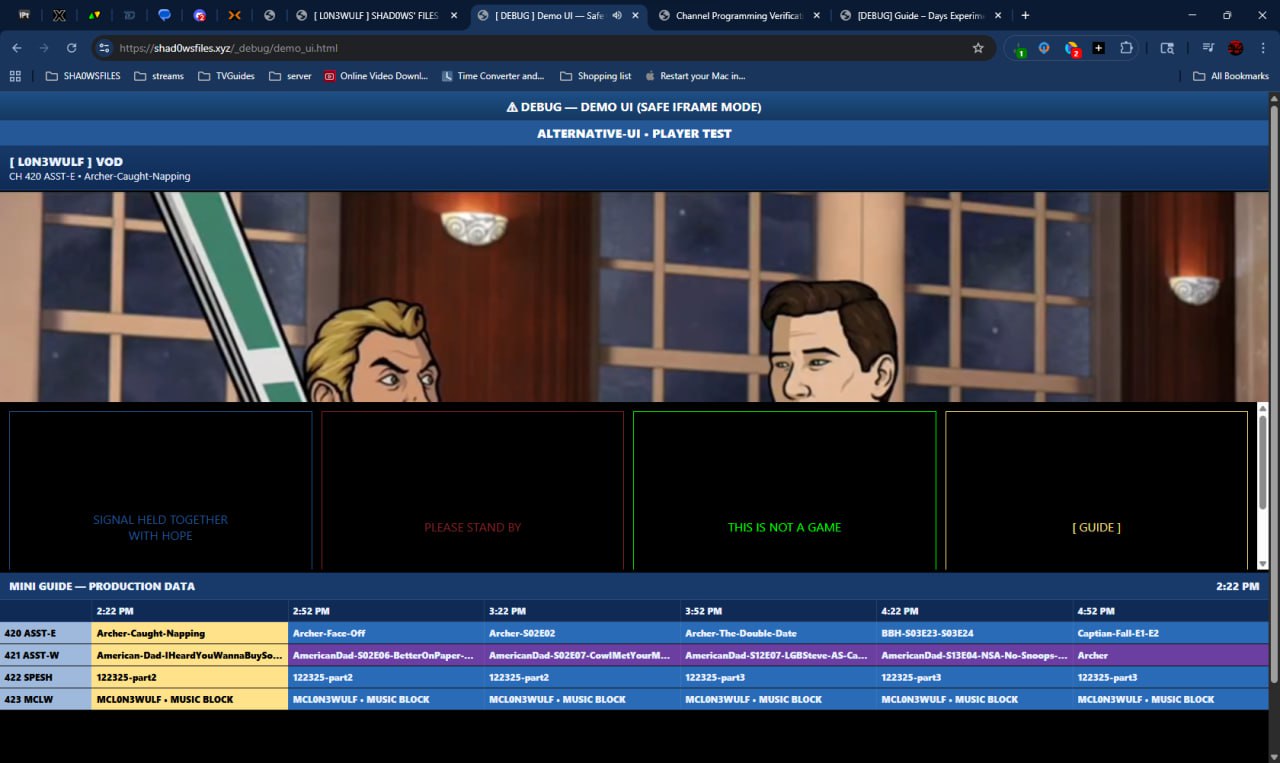Click the bookmark star in address bar
Screen dimensions: 1280x763
point(978,48)
